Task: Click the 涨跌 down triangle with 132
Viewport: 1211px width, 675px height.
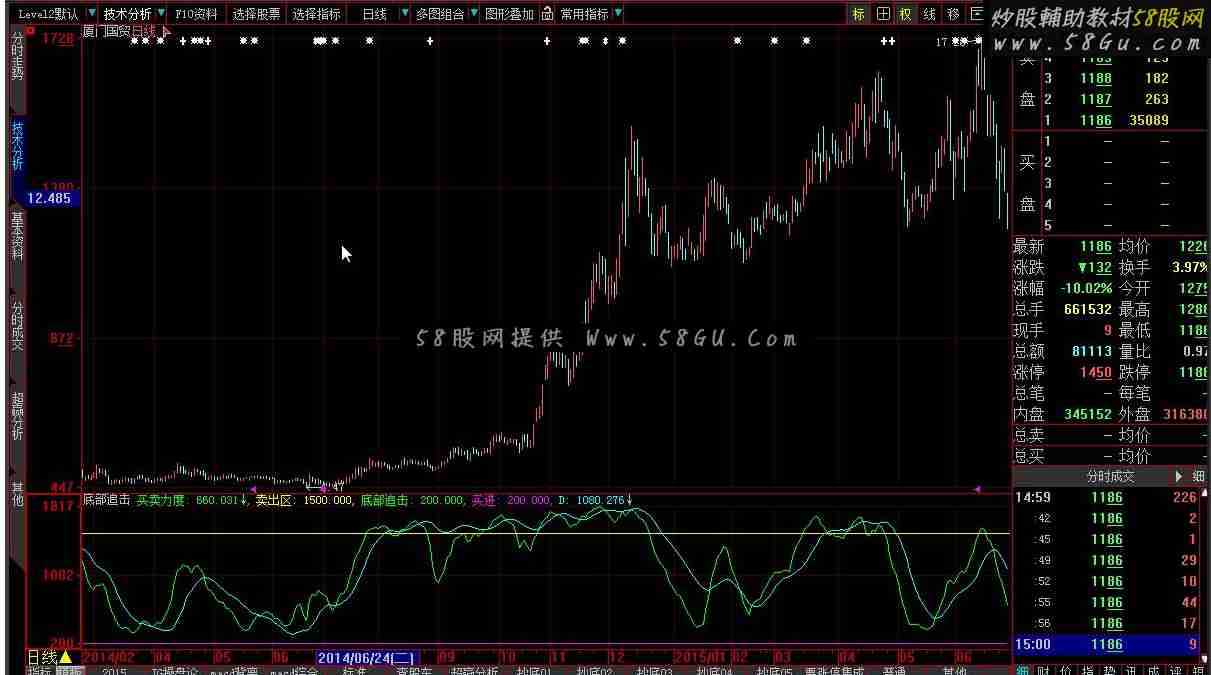Action: pos(1094,267)
